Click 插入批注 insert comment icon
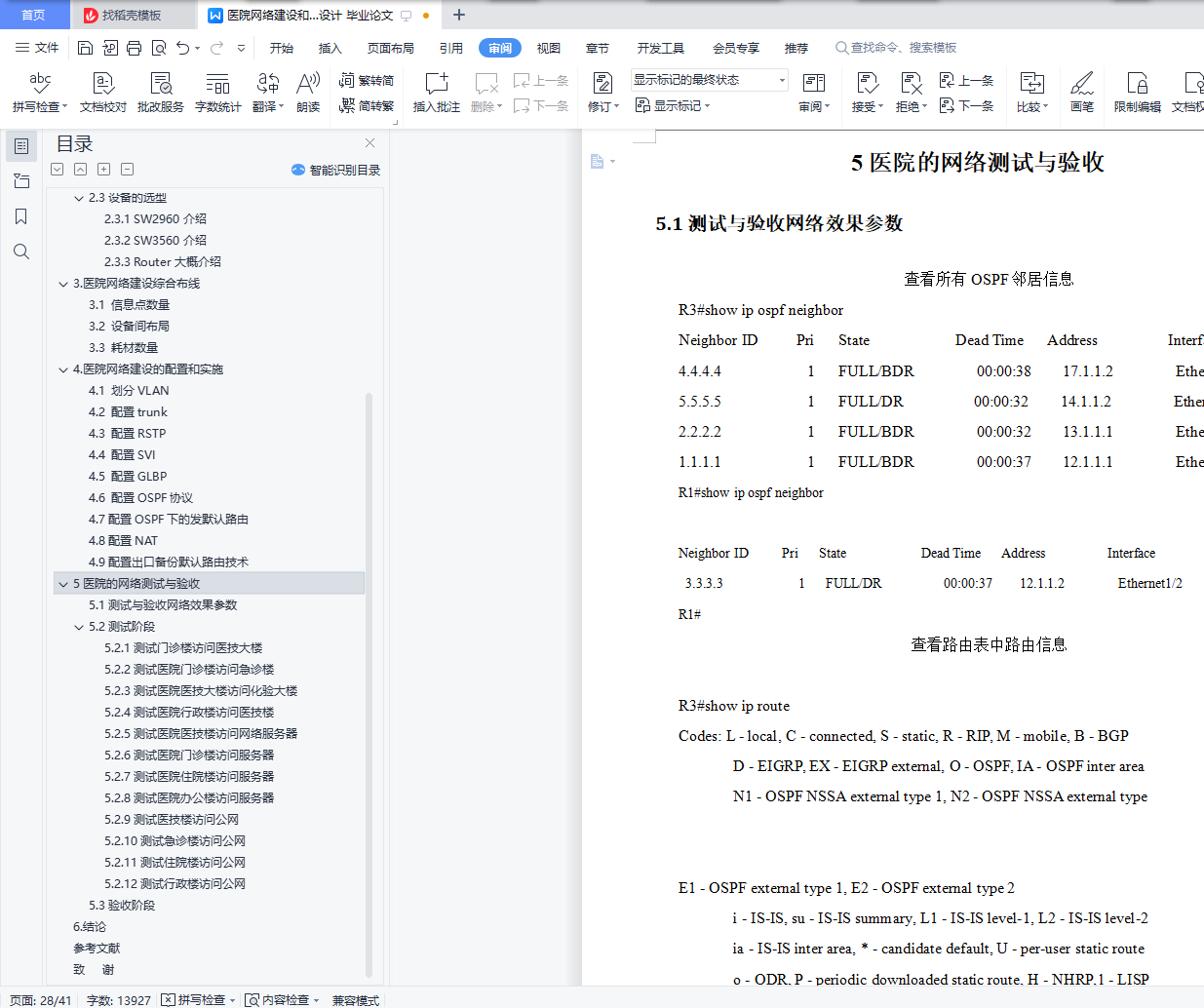This screenshot has width=1204, height=1008. tap(436, 93)
